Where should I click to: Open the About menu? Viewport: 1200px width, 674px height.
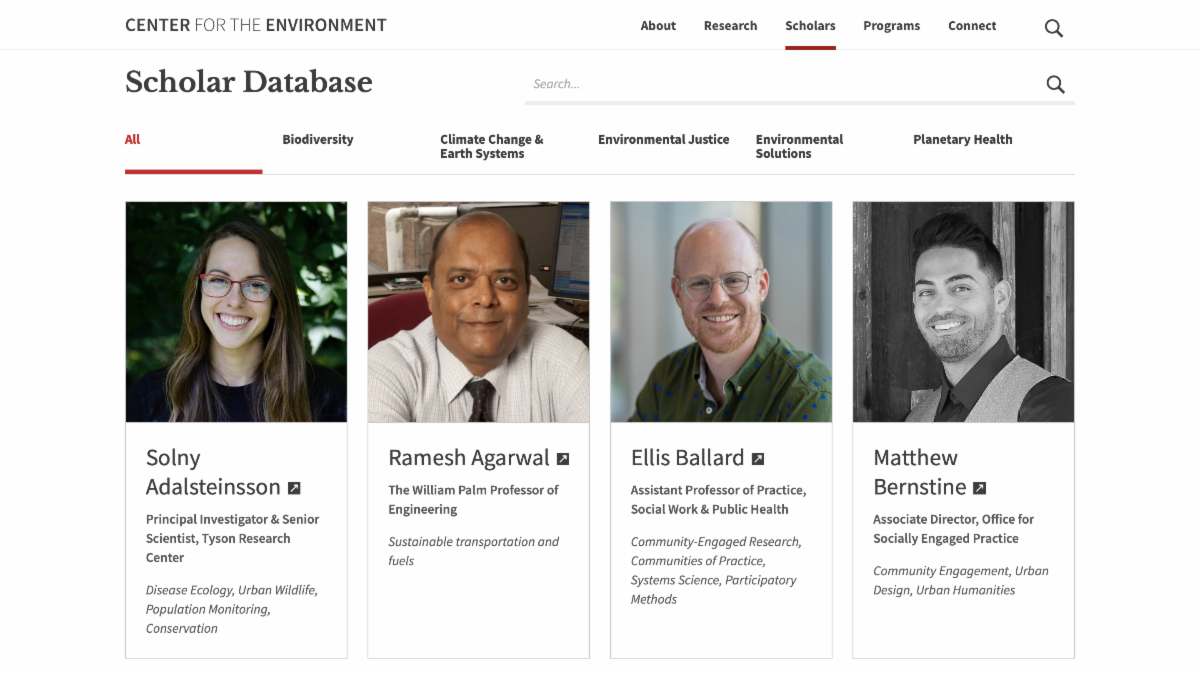click(658, 26)
